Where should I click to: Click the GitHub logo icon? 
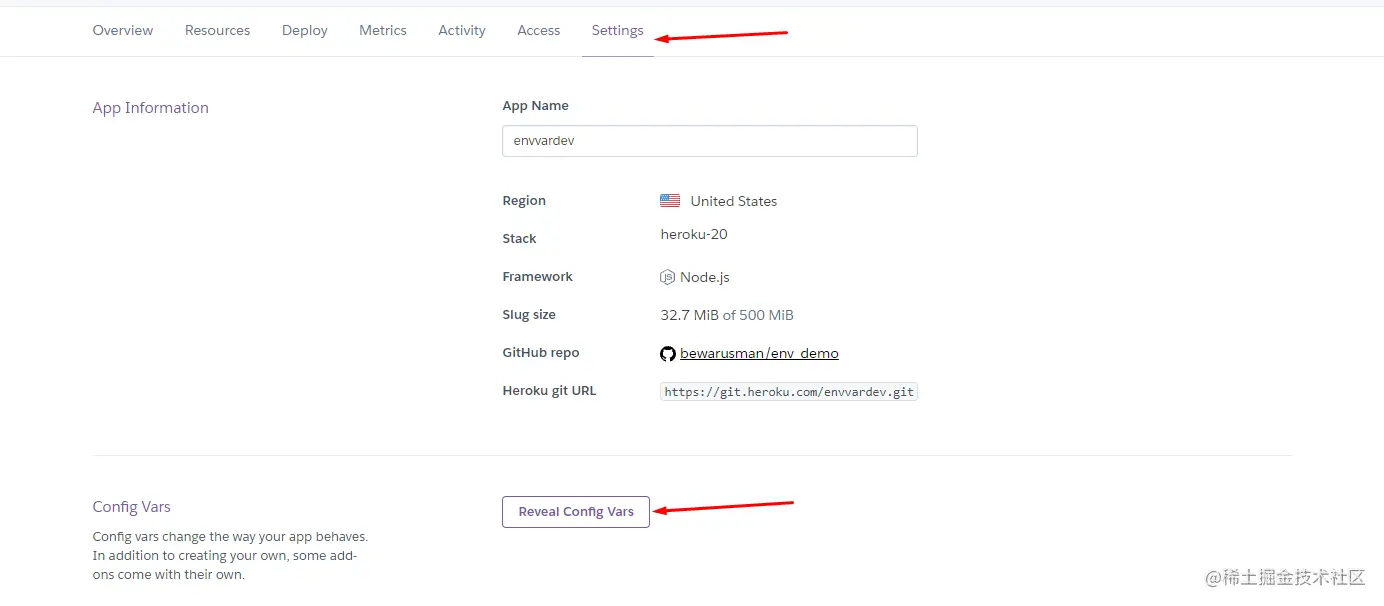coord(668,354)
